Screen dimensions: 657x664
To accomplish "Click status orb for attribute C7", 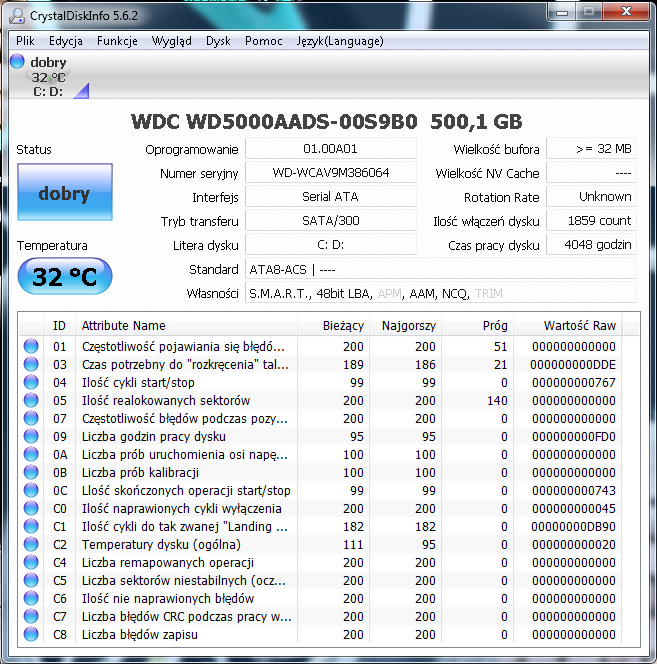I will (x=31, y=616).
